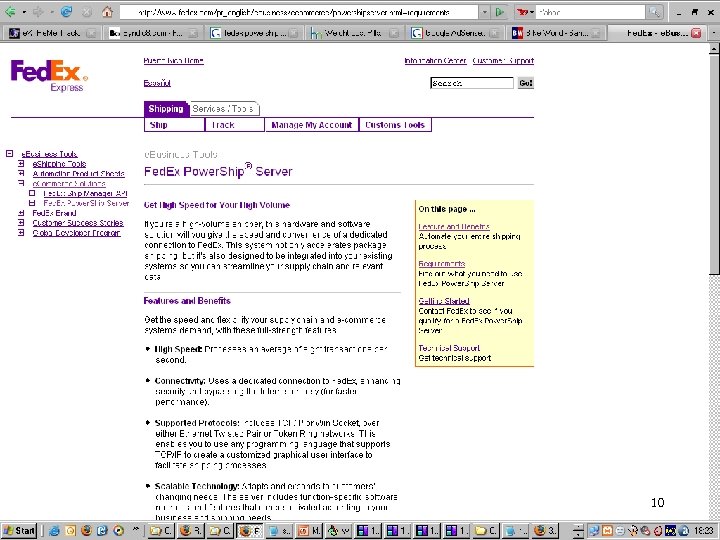Launch Internet Explorer from Quick Launch
Screen dimensions: 720x540
tap(55, 531)
